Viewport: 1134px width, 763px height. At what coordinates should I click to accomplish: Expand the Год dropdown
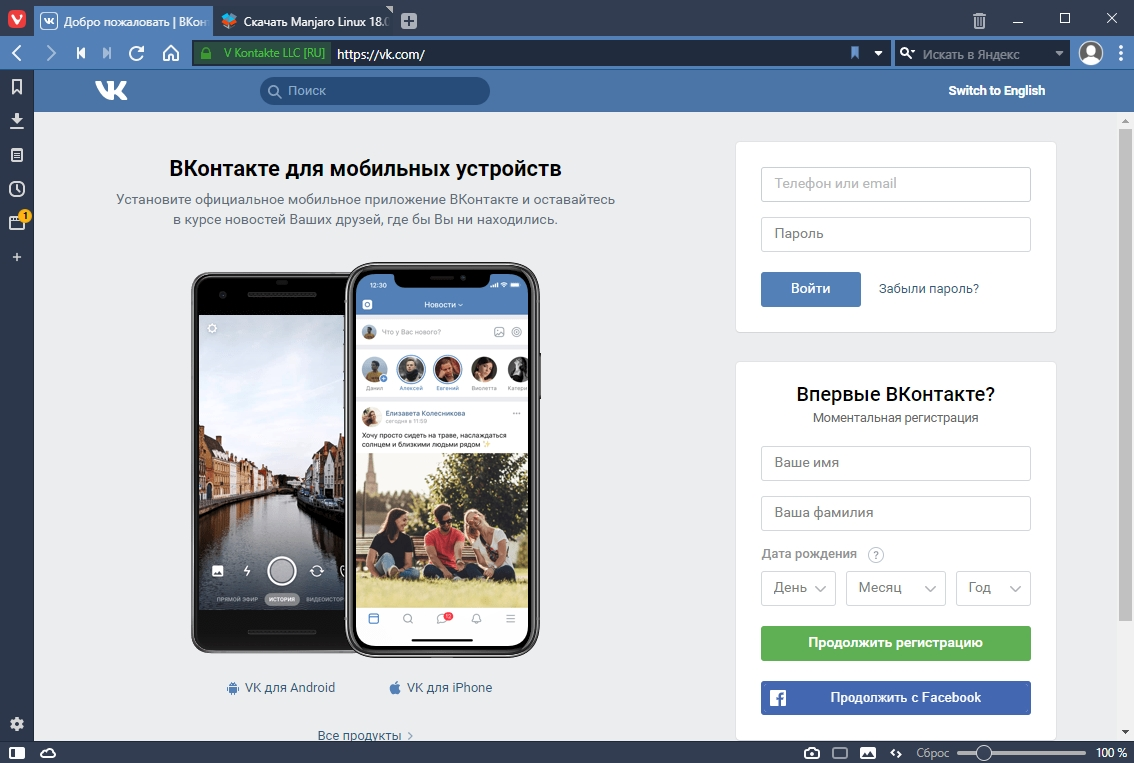pos(993,588)
